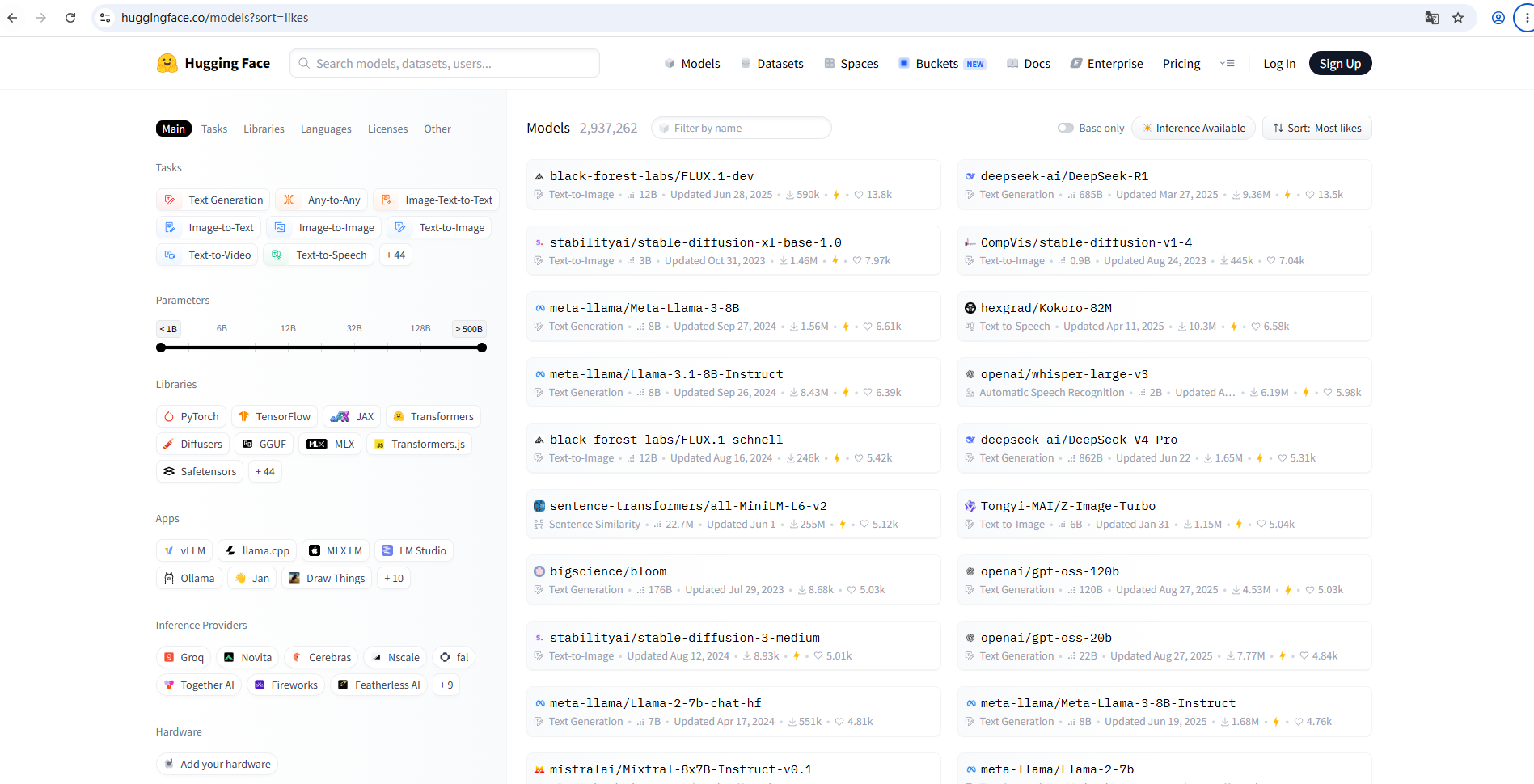Viewport: 1534px width, 784px height.
Task: Filter by the Diffusers library
Action: (x=192, y=444)
